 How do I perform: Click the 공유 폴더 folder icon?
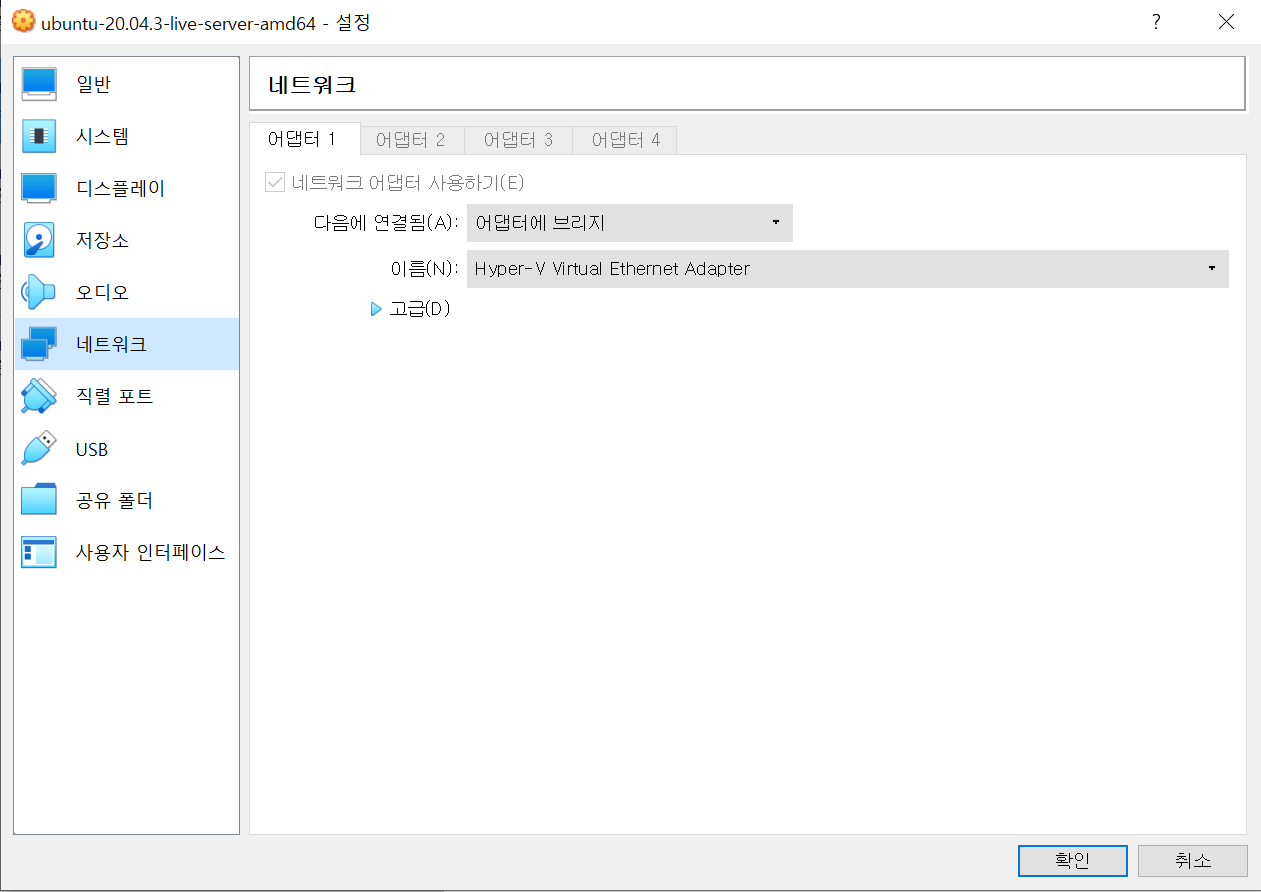point(39,500)
